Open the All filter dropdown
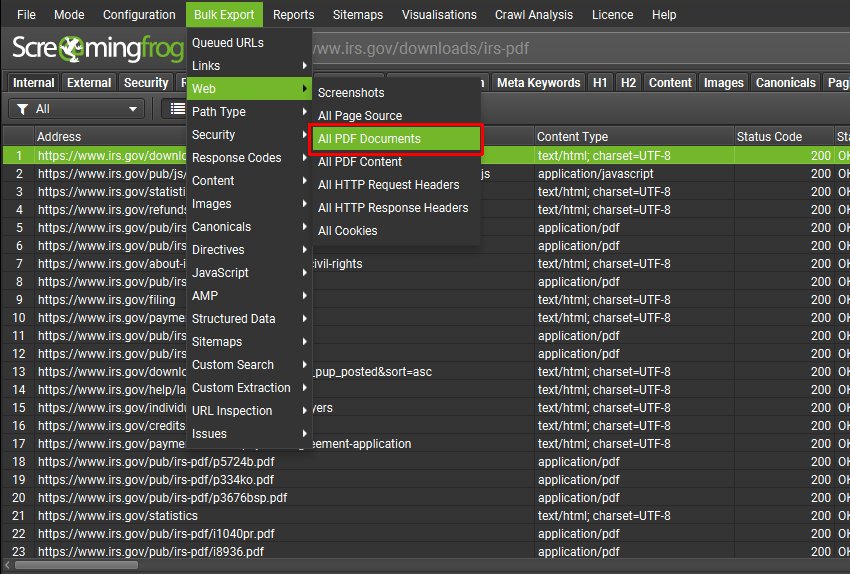850x574 pixels. [76, 109]
